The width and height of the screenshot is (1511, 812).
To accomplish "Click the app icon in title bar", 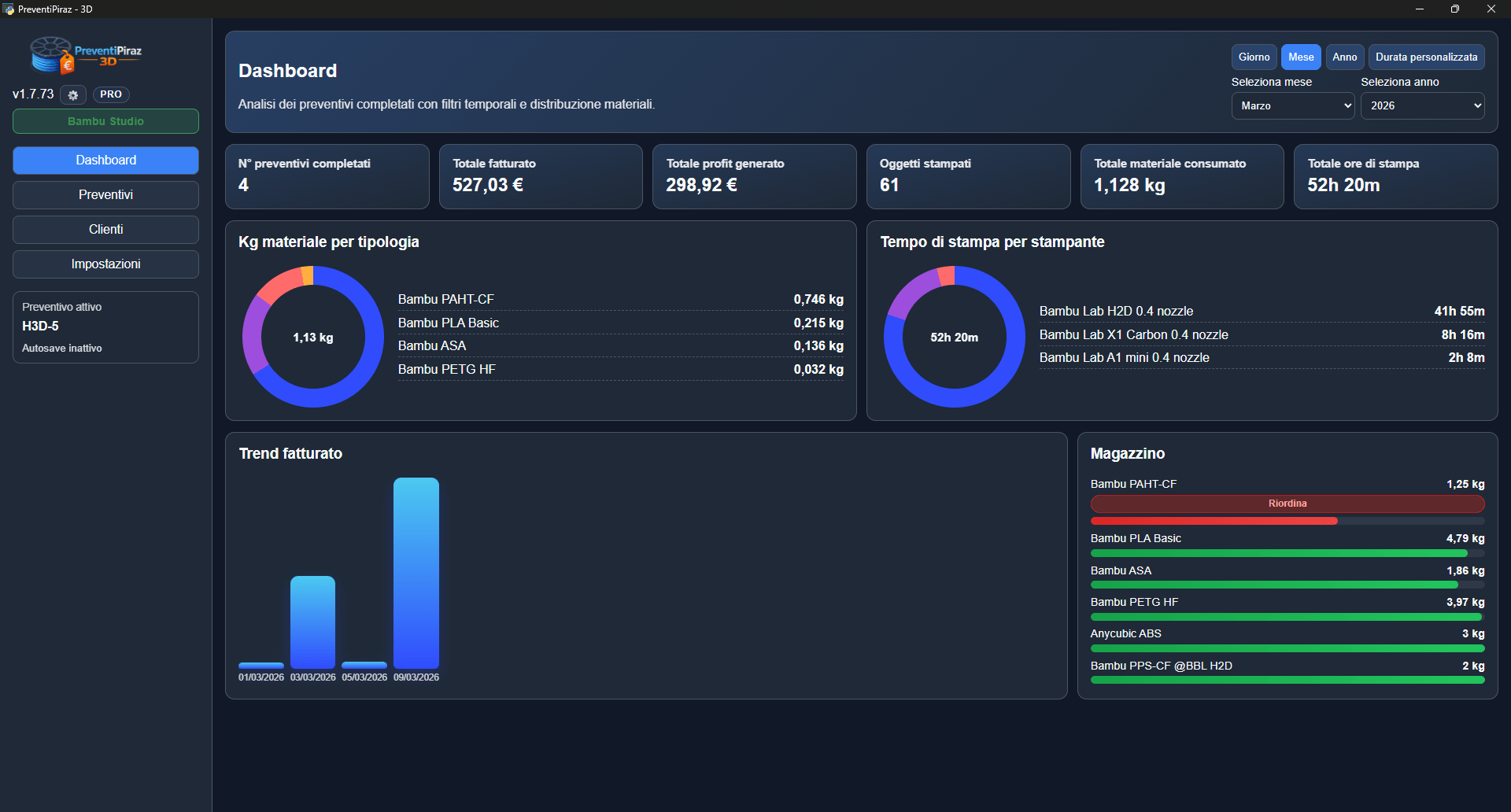I will tap(9, 9).
